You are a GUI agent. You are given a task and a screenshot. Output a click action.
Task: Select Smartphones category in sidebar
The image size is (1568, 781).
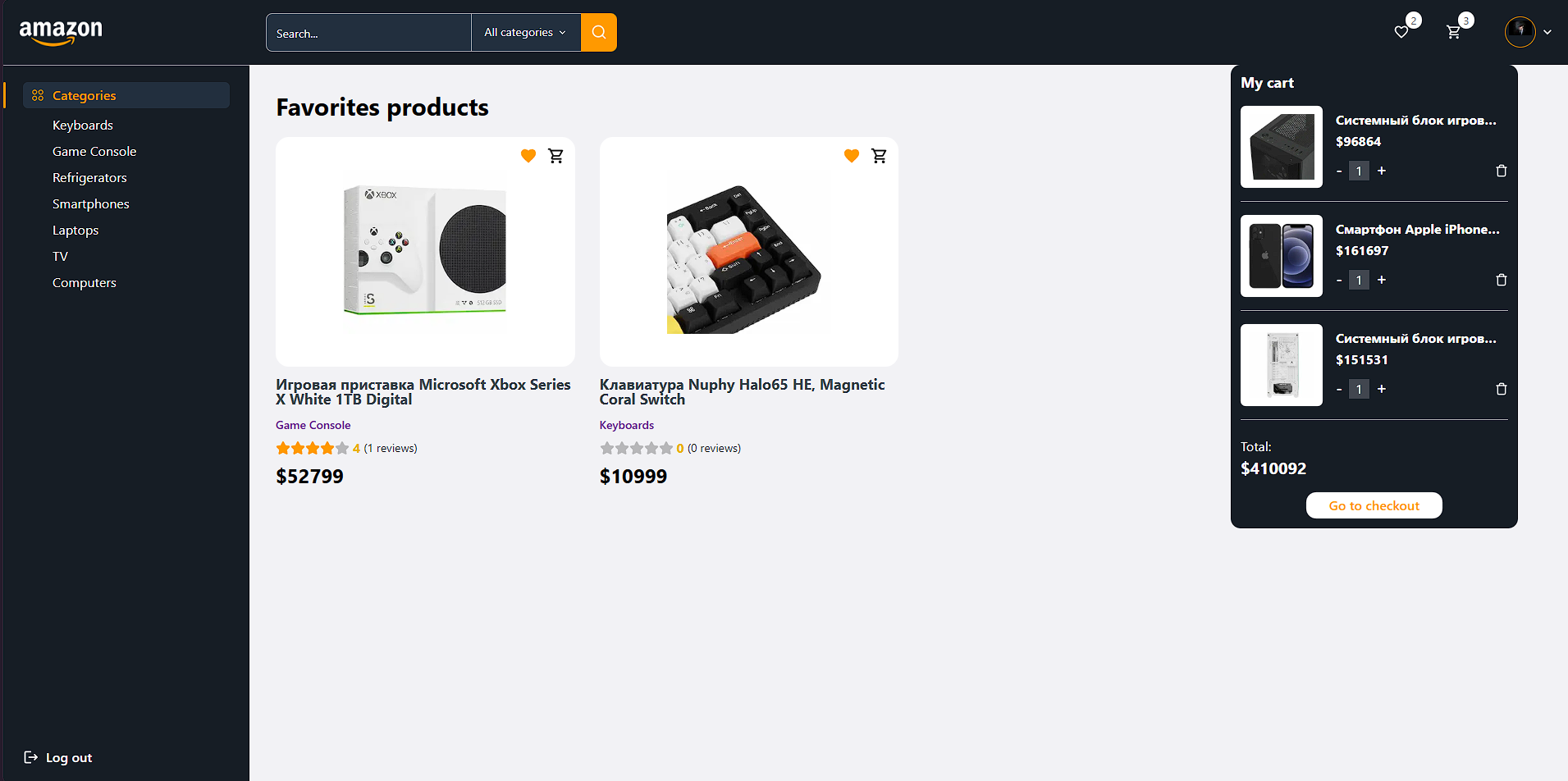(91, 203)
